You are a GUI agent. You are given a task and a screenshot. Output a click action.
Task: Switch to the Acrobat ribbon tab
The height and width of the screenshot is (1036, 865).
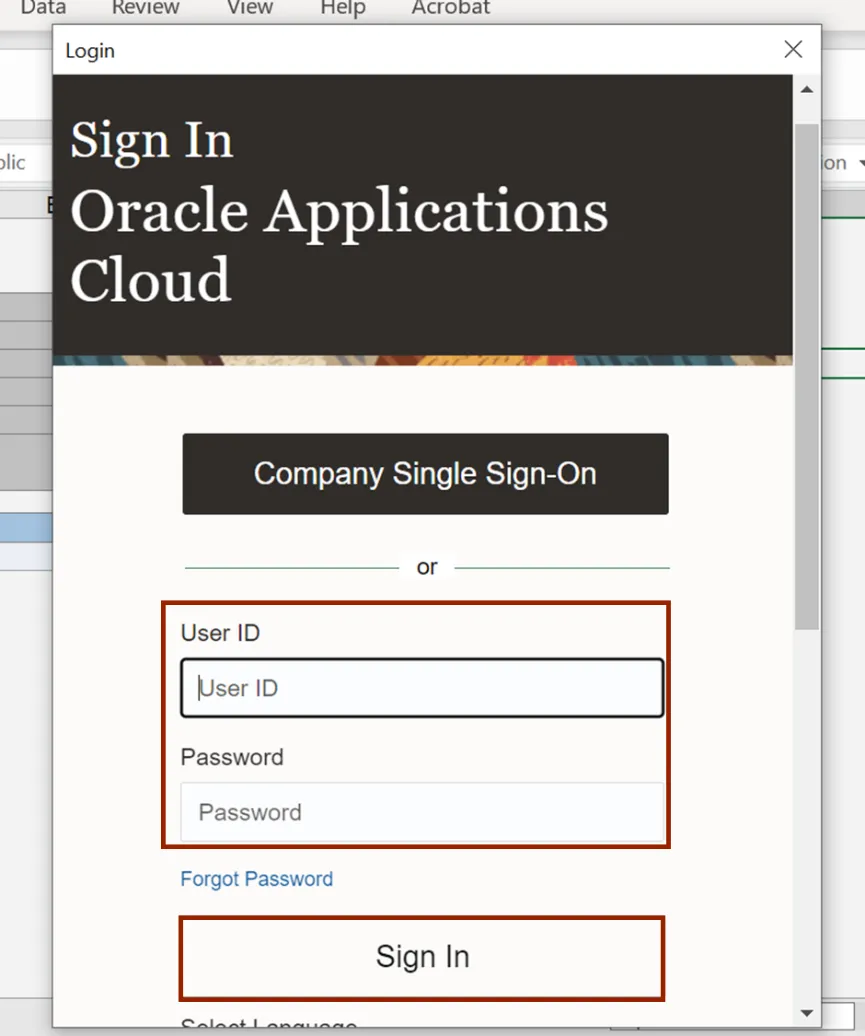point(451,7)
